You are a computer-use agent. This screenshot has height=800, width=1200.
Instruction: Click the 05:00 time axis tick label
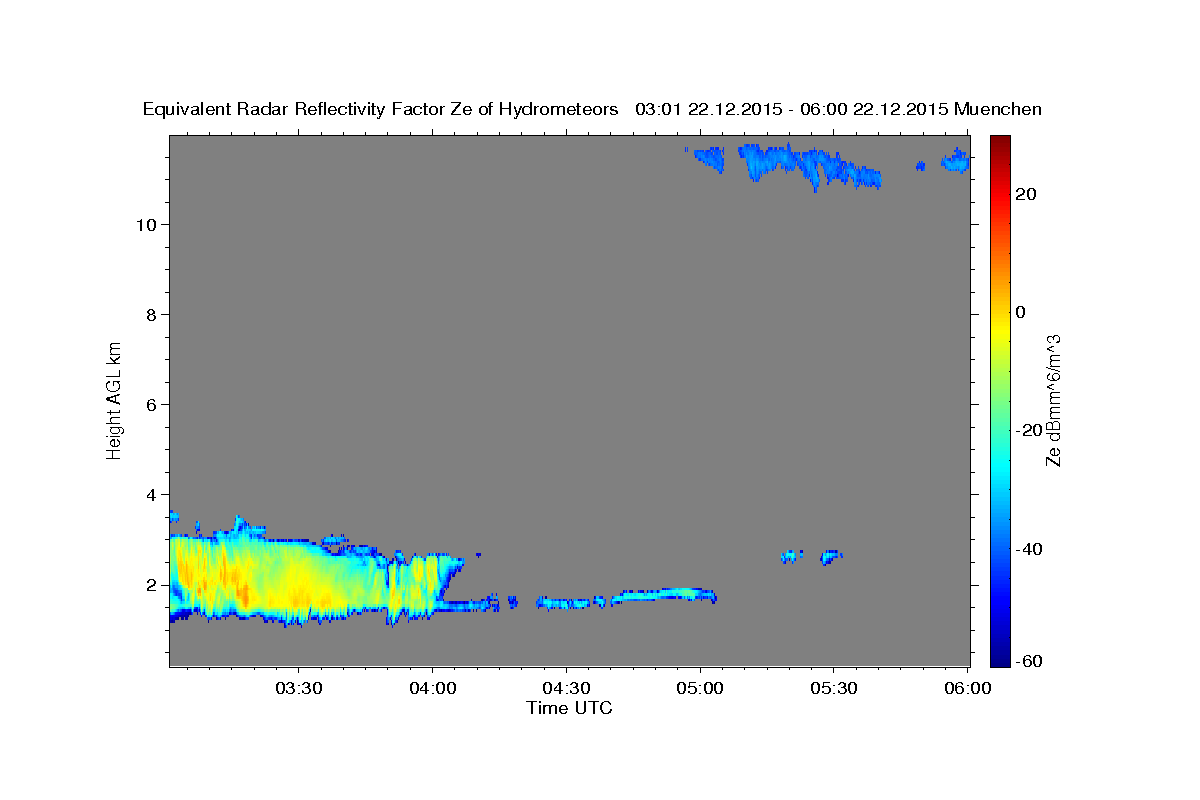coord(700,688)
